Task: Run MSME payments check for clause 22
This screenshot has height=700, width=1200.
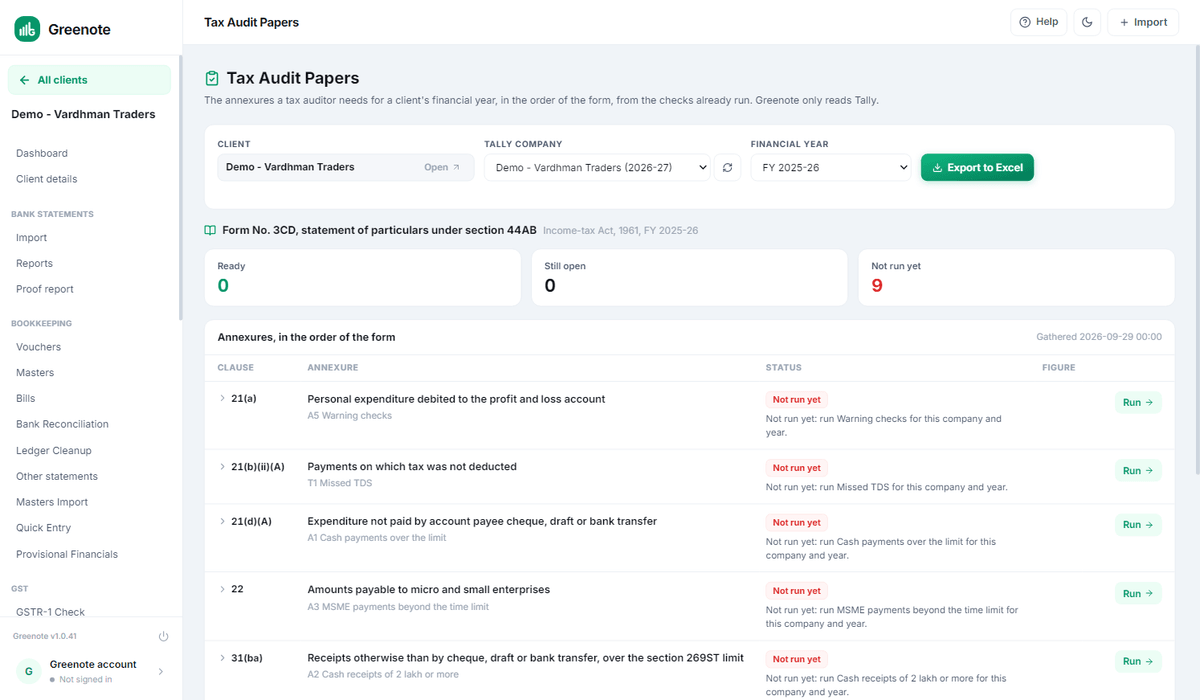Action: (1138, 593)
